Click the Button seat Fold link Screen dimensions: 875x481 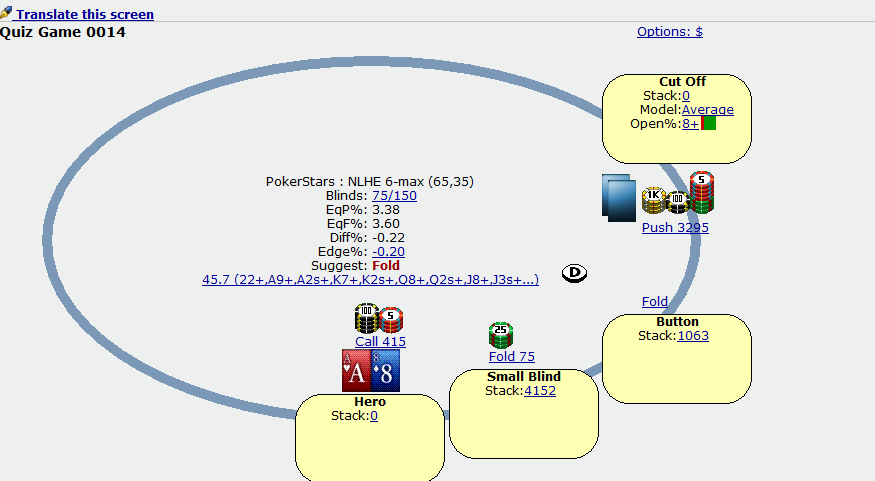tap(655, 302)
